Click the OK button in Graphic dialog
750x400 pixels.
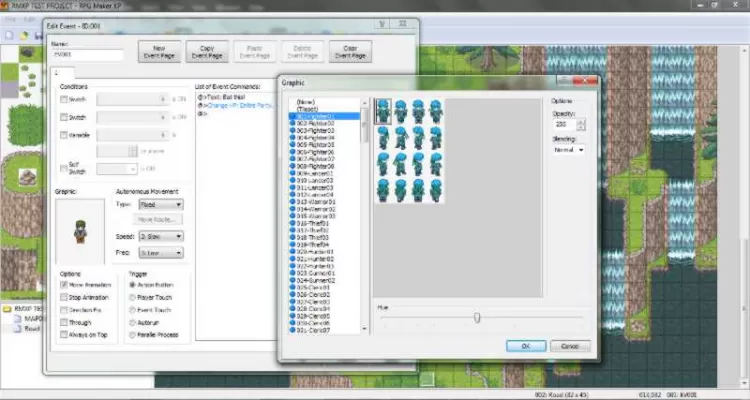tap(526, 345)
